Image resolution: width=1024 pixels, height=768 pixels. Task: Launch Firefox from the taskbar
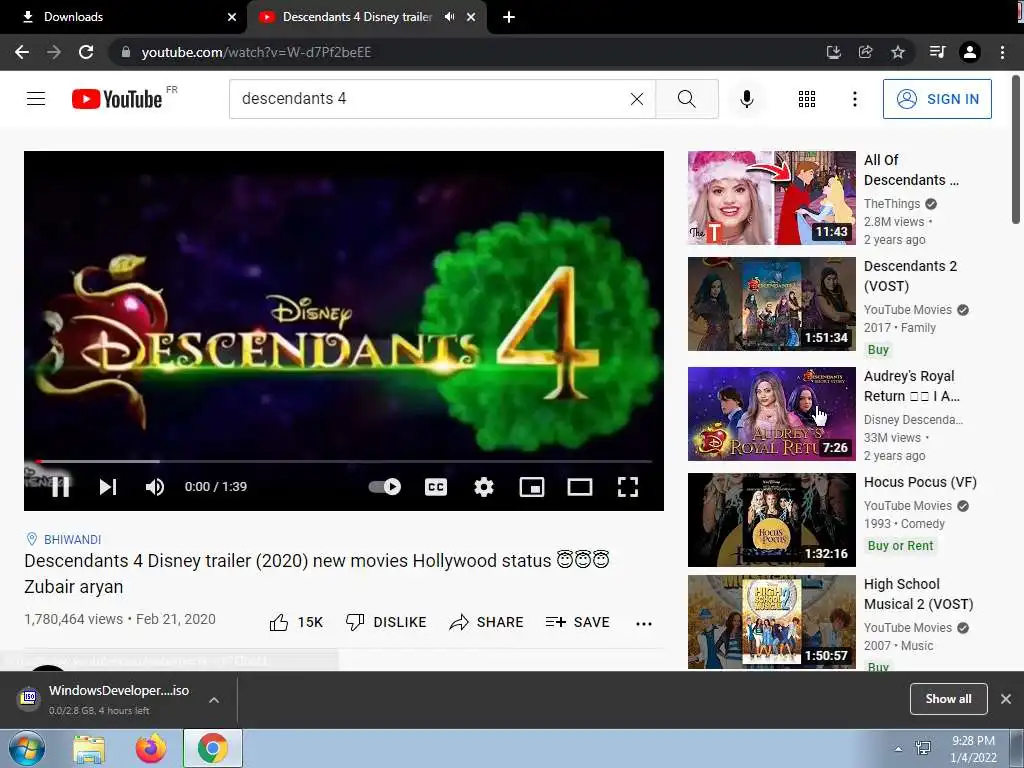(151, 748)
